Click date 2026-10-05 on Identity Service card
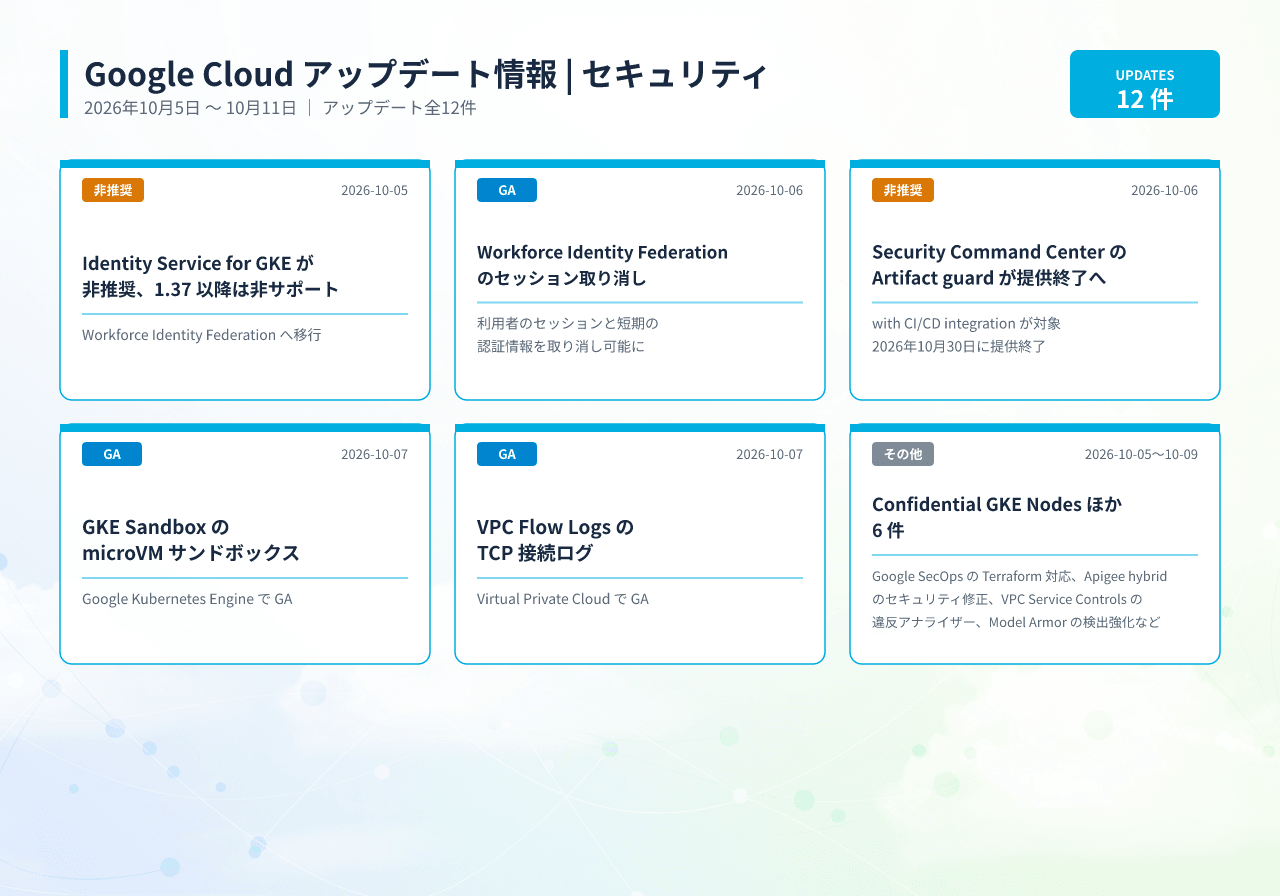Viewport: 1280px width, 896px height. pos(374,190)
